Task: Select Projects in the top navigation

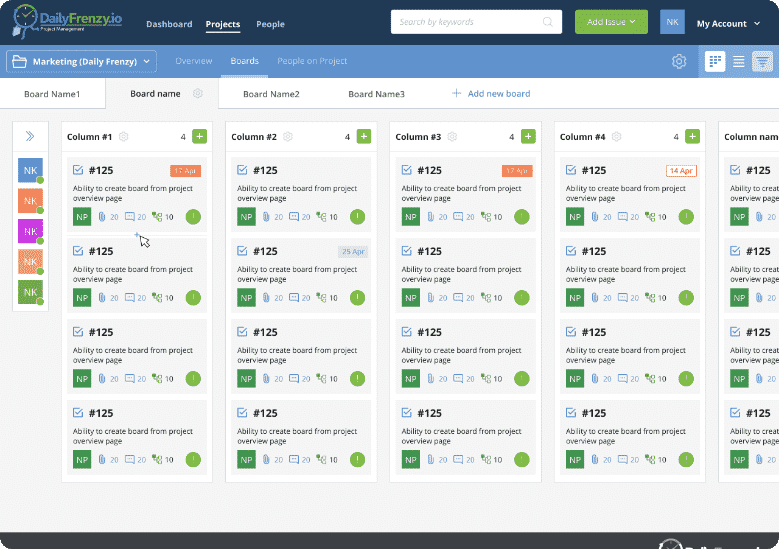Action: pos(223,24)
